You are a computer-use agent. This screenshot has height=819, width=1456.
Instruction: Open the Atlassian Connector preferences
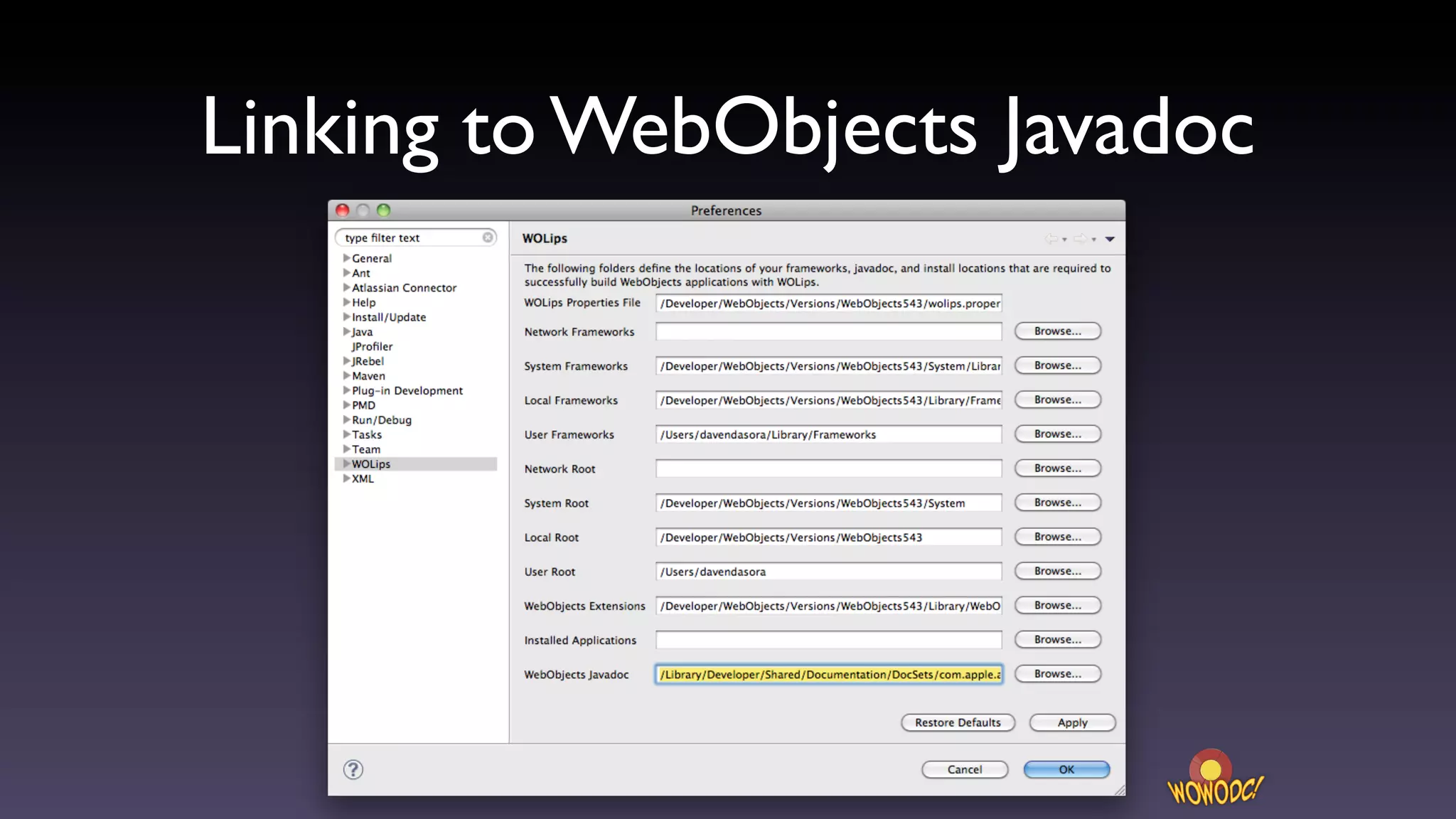(404, 288)
